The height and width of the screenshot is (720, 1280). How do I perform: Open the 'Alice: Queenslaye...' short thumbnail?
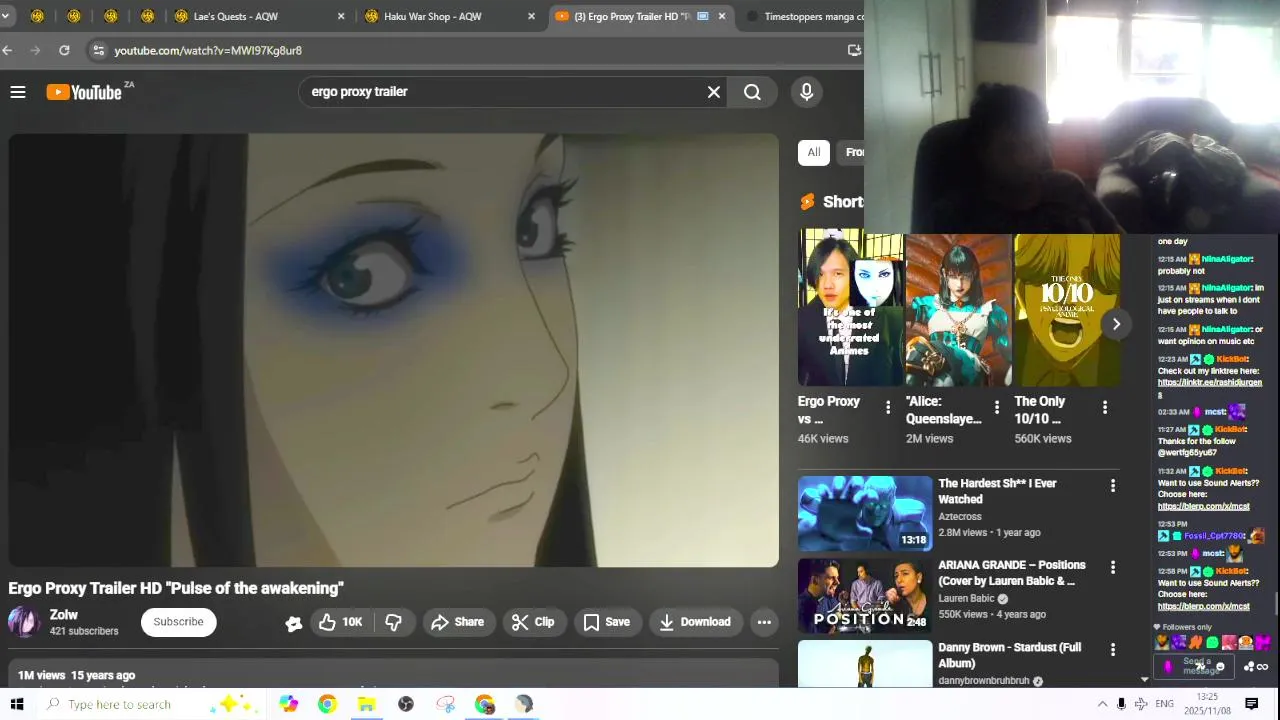point(958,310)
